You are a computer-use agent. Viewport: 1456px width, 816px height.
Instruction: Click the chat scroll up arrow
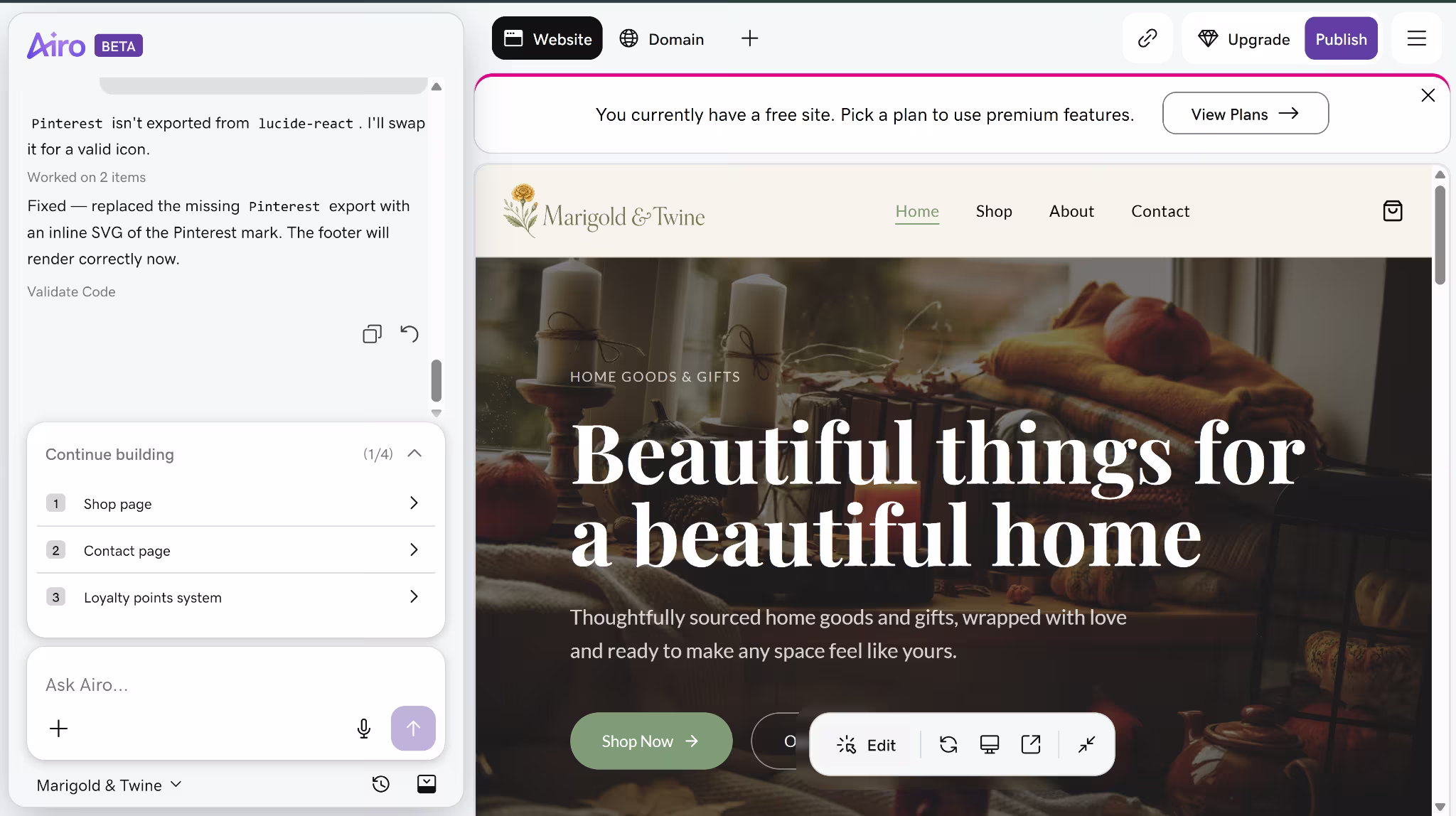pyautogui.click(x=437, y=86)
